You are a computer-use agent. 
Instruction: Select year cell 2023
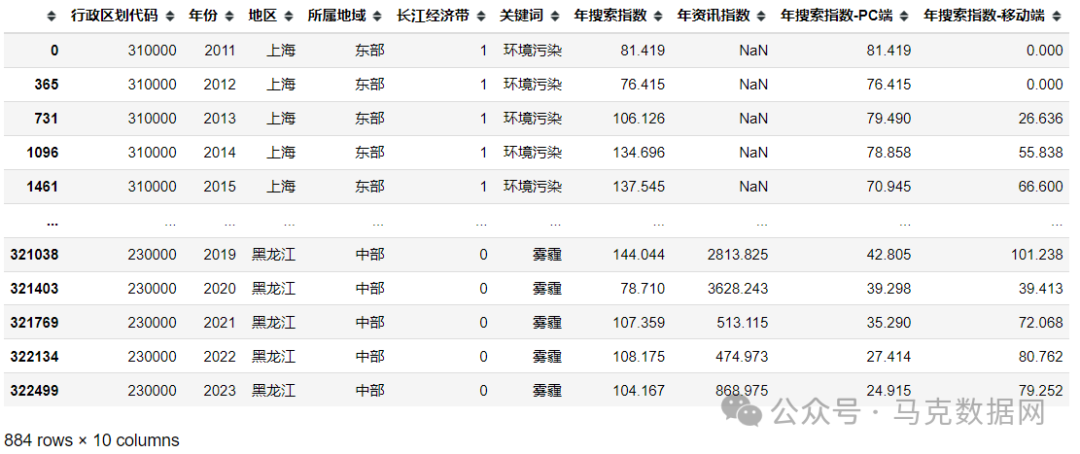point(220,391)
